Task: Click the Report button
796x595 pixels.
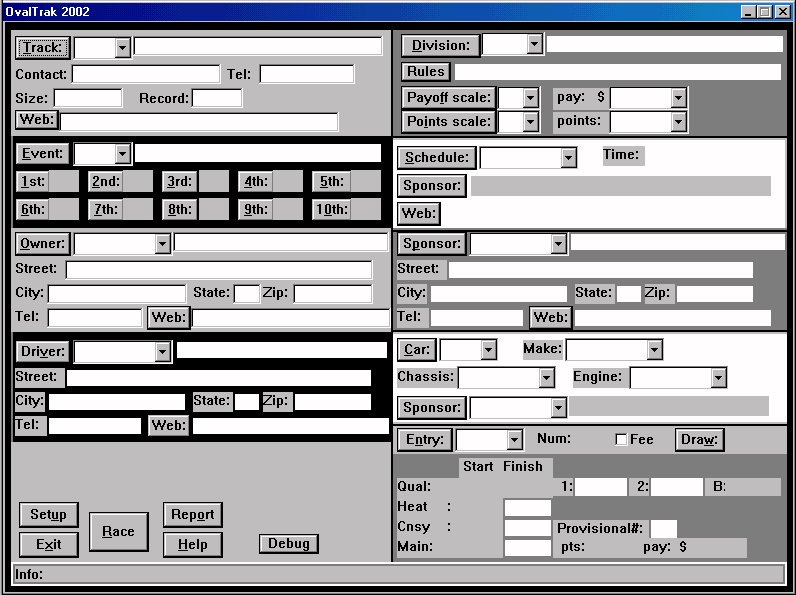Action: (x=192, y=515)
